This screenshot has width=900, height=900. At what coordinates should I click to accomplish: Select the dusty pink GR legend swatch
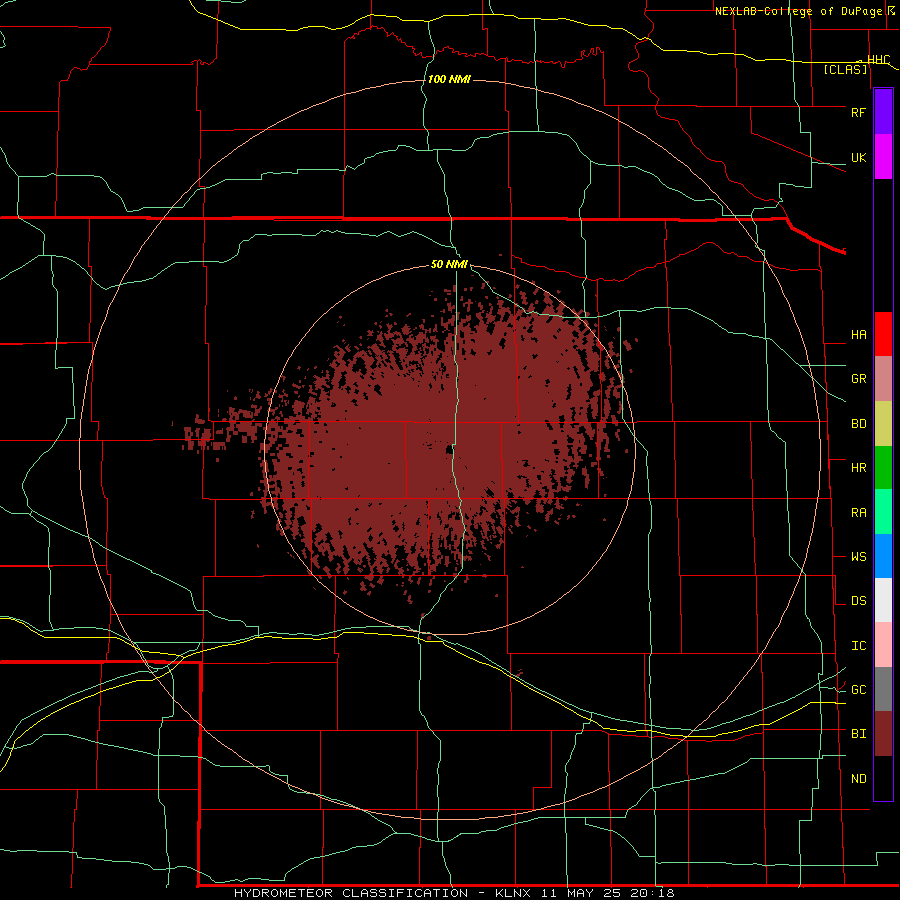click(883, 379)
